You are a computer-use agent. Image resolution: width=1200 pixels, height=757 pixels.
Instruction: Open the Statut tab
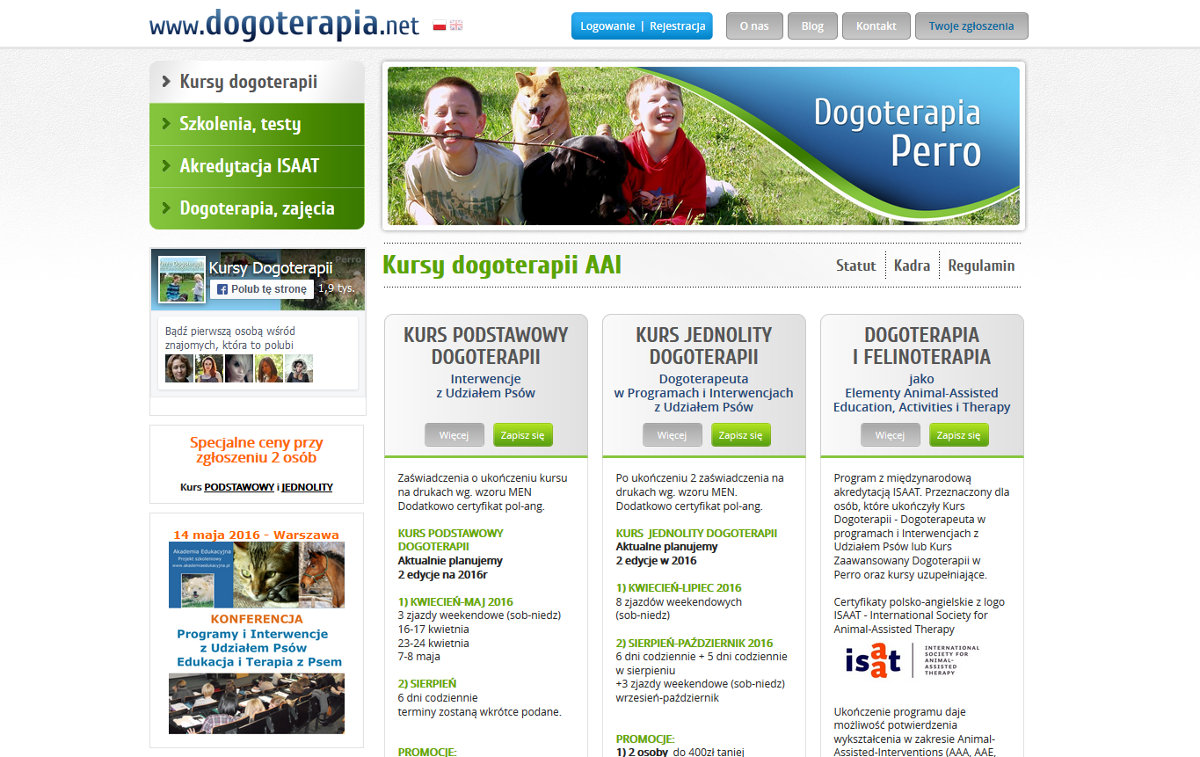[856, 265]
